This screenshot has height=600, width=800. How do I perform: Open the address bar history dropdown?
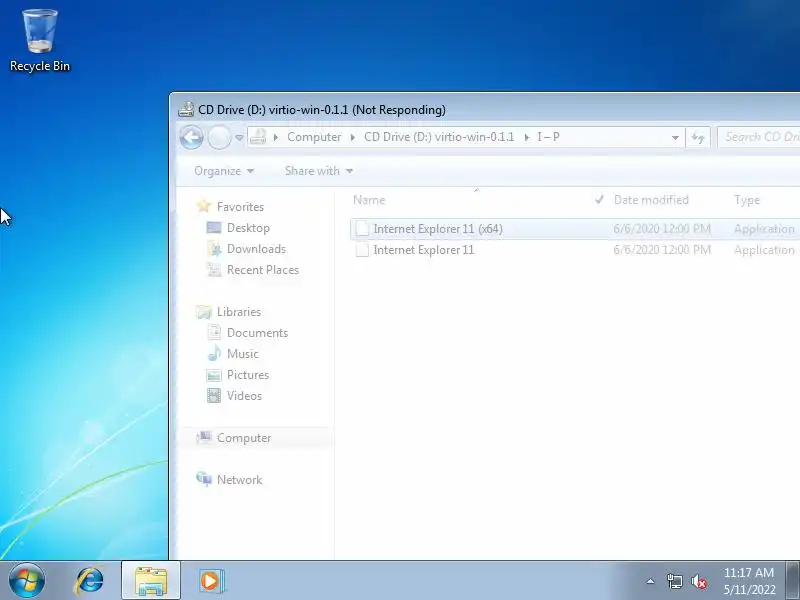(x=675, y=138)
